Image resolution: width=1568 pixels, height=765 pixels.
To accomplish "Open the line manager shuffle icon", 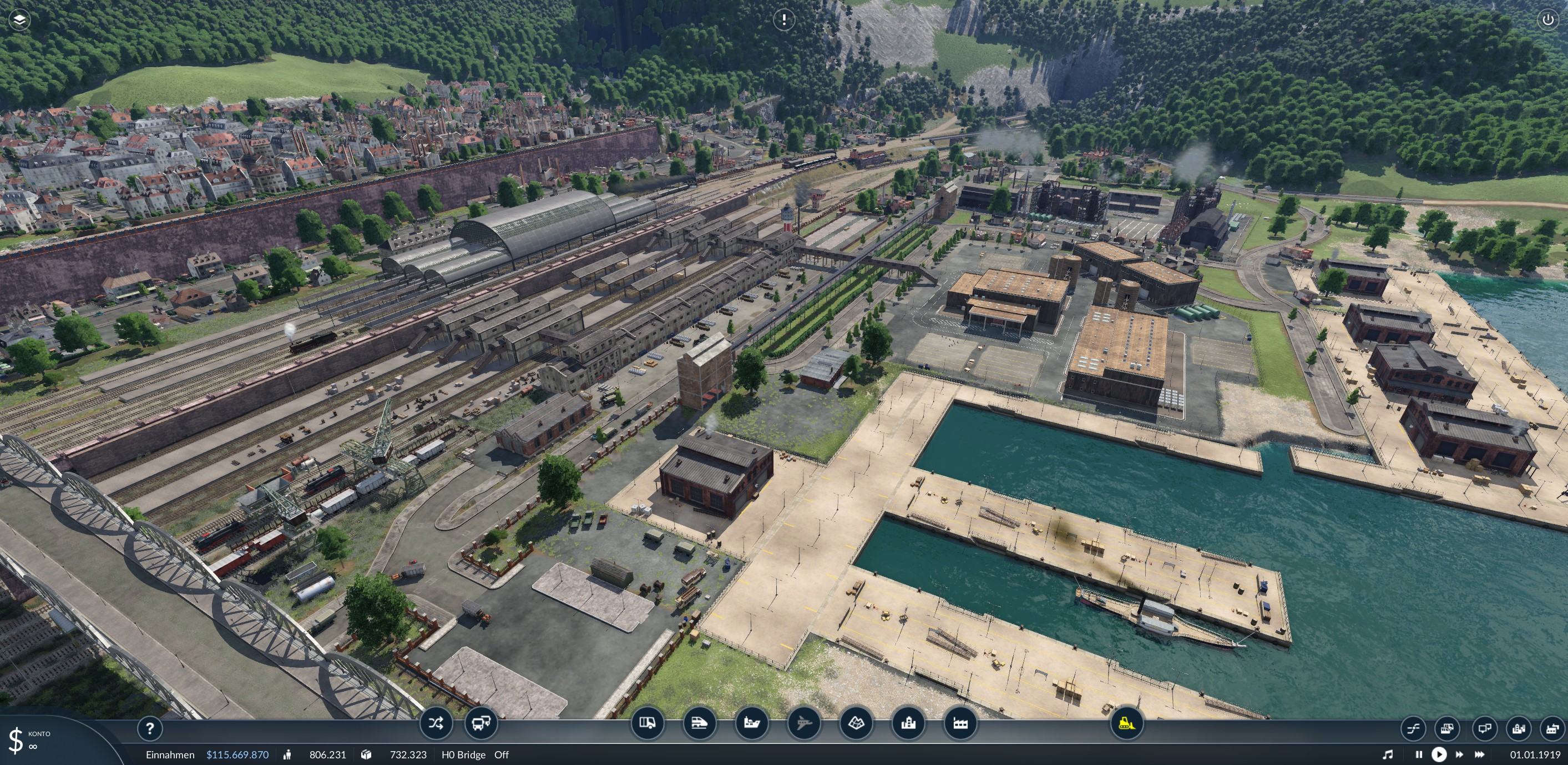I will point(436,723).
